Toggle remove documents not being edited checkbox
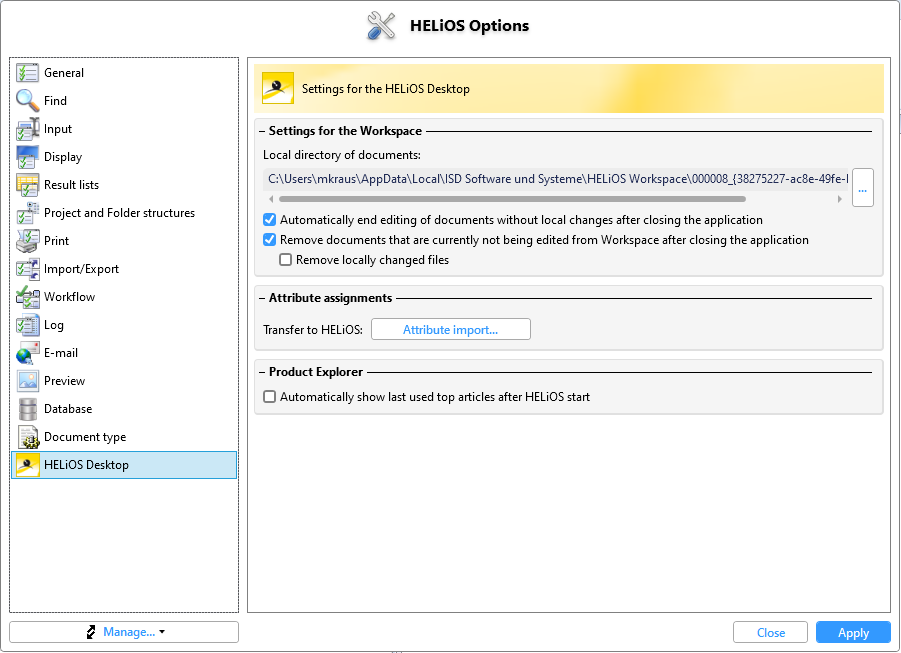This screenshot has width=901, height=653. pos(269,240)
